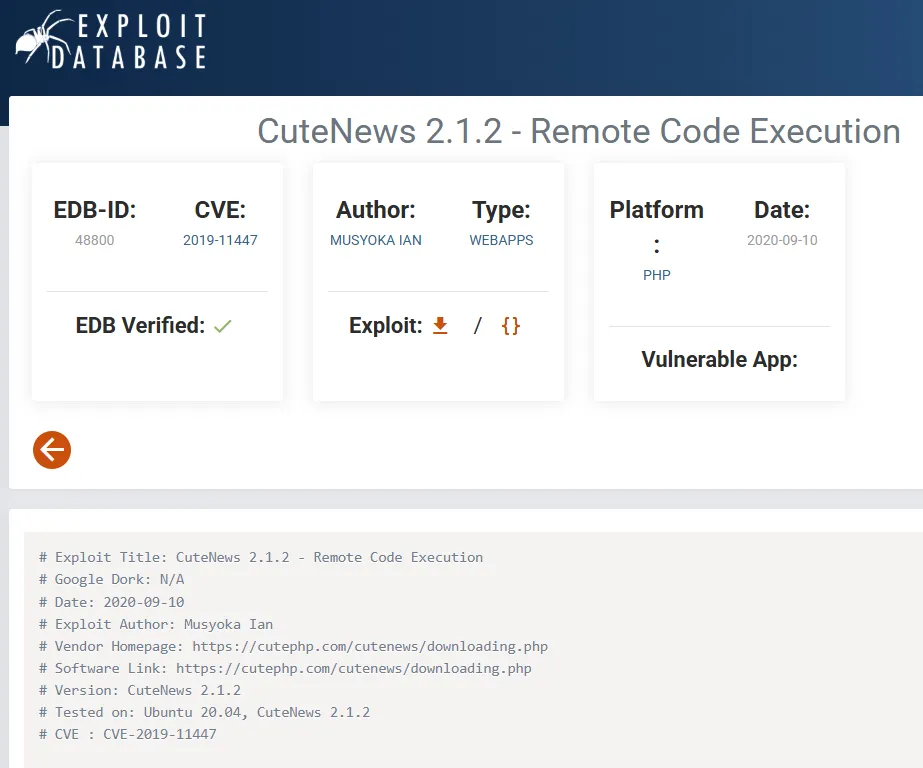The width and height of the screenshot is (923, 768).
Task: Select the PHP platform link
Action: (657, 275)
